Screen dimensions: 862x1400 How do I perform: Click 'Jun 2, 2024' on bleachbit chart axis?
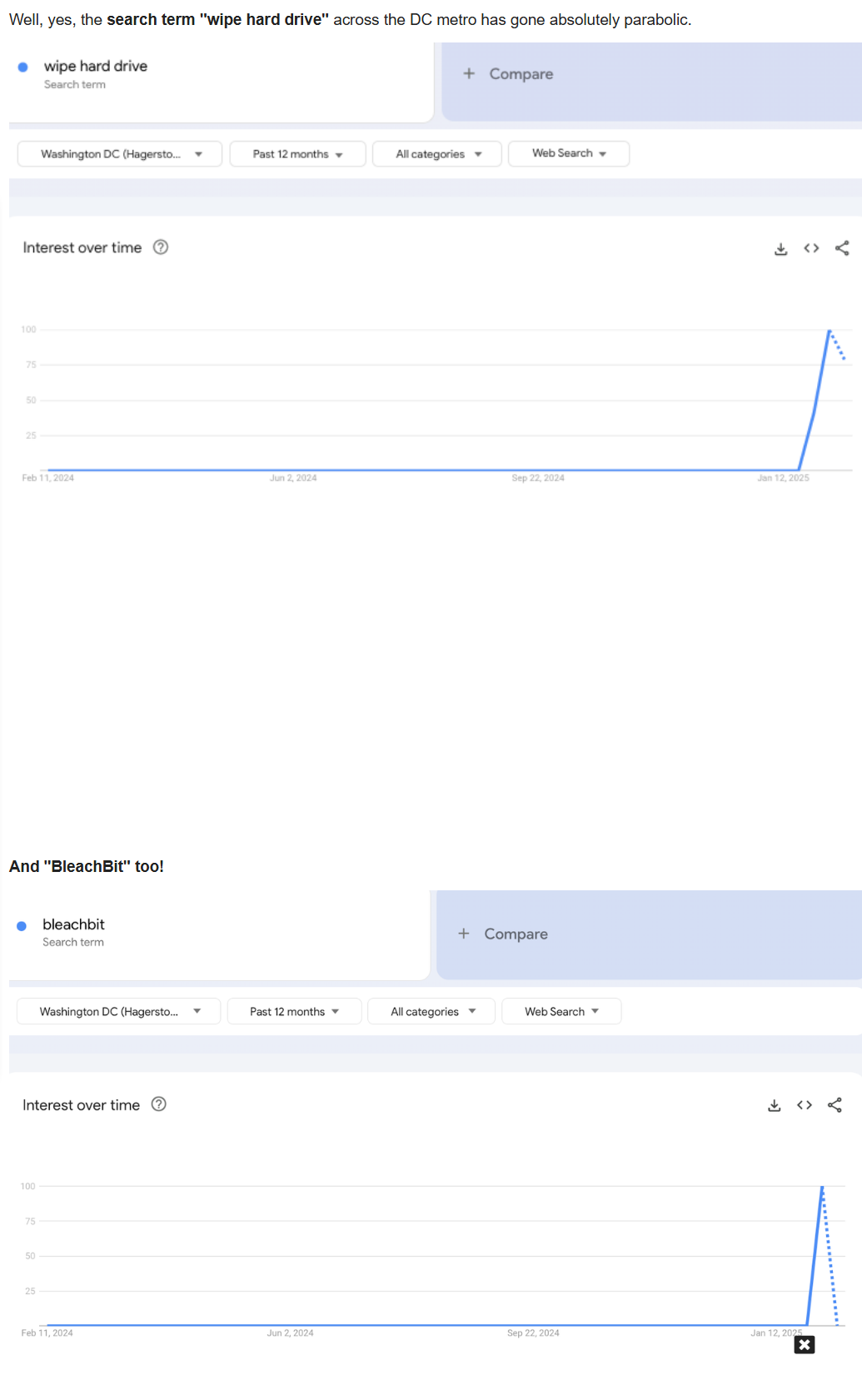pyautogui.click(x=290, y=1333)
